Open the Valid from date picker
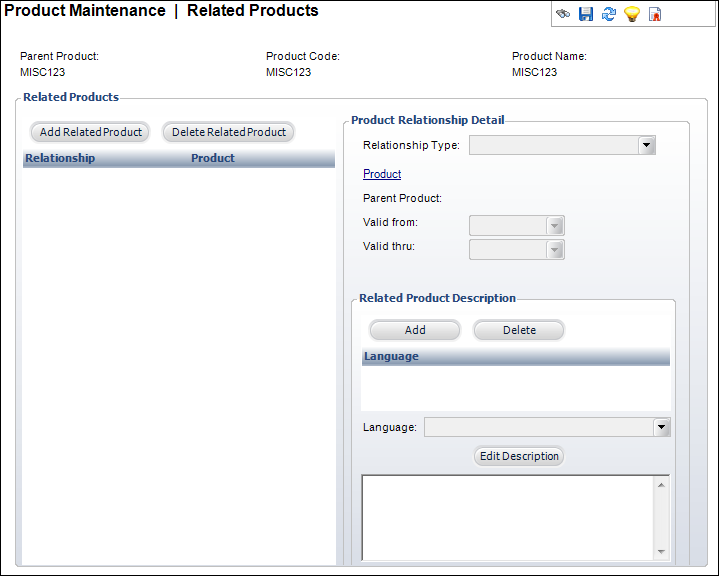719x576 pixels. pyautogui.click(x=555, y=226)
